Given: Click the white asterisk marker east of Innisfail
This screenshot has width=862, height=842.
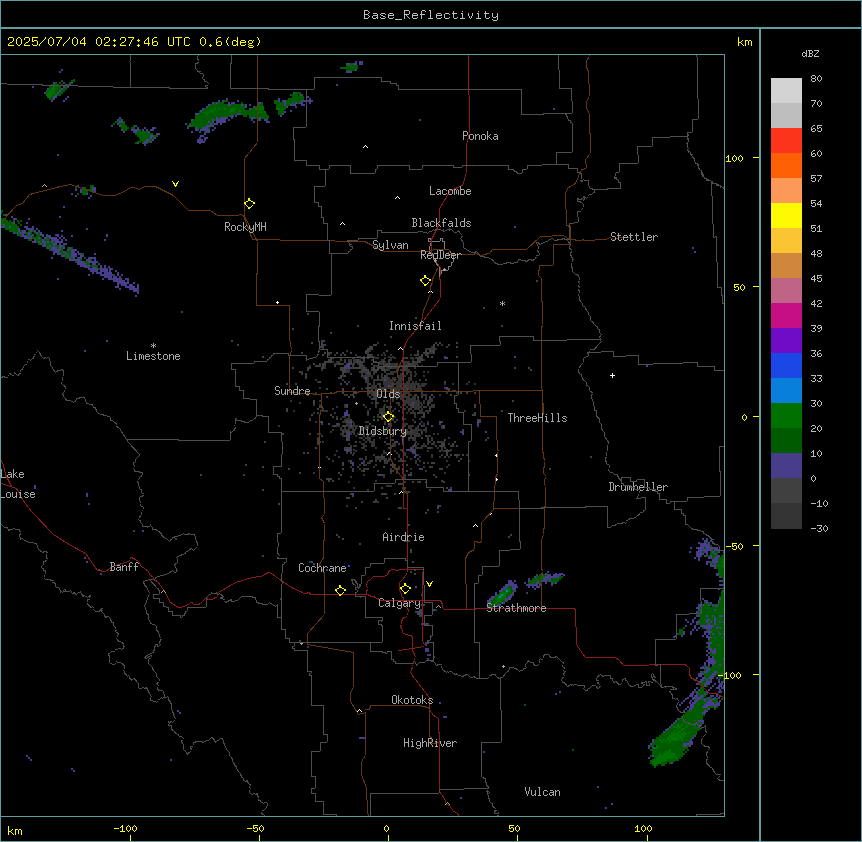Looking at the screenshot, I should tap(502, 303).
